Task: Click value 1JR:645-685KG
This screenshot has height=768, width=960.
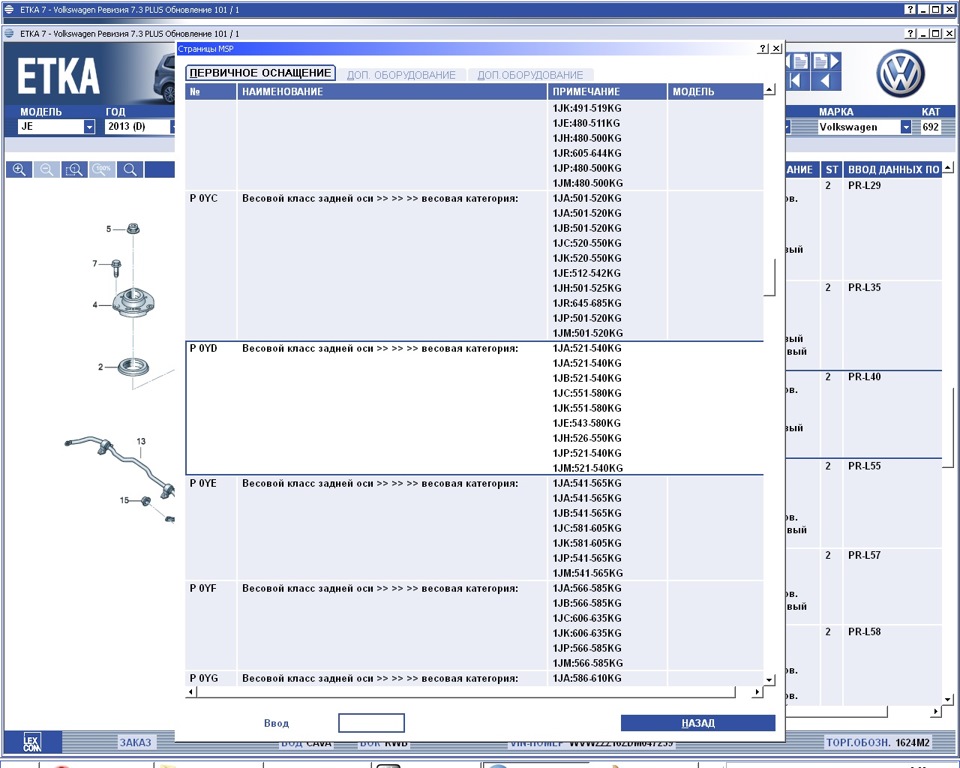Action: (x=587, y=303)
